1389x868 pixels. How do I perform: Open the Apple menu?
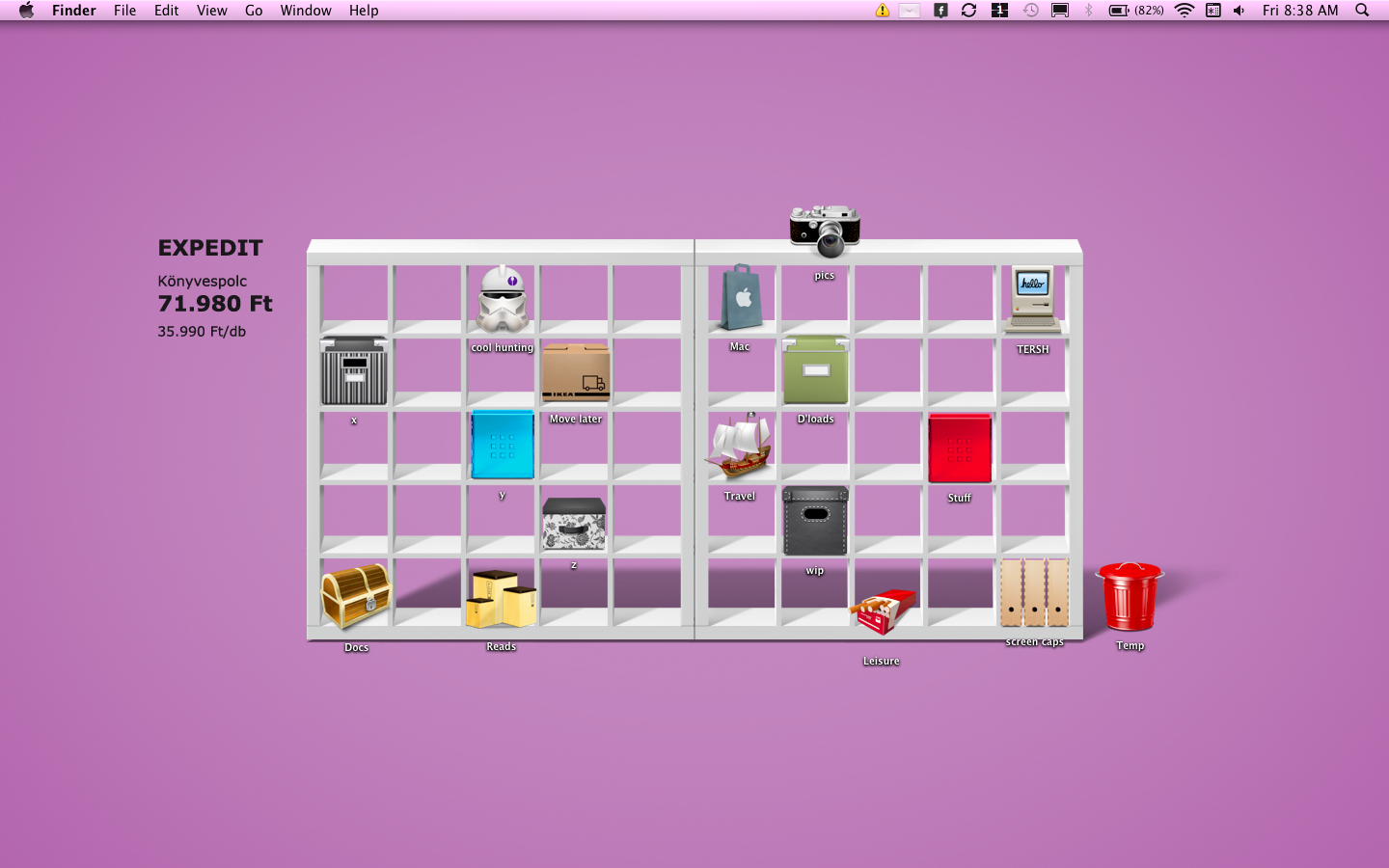click(26, 11)
